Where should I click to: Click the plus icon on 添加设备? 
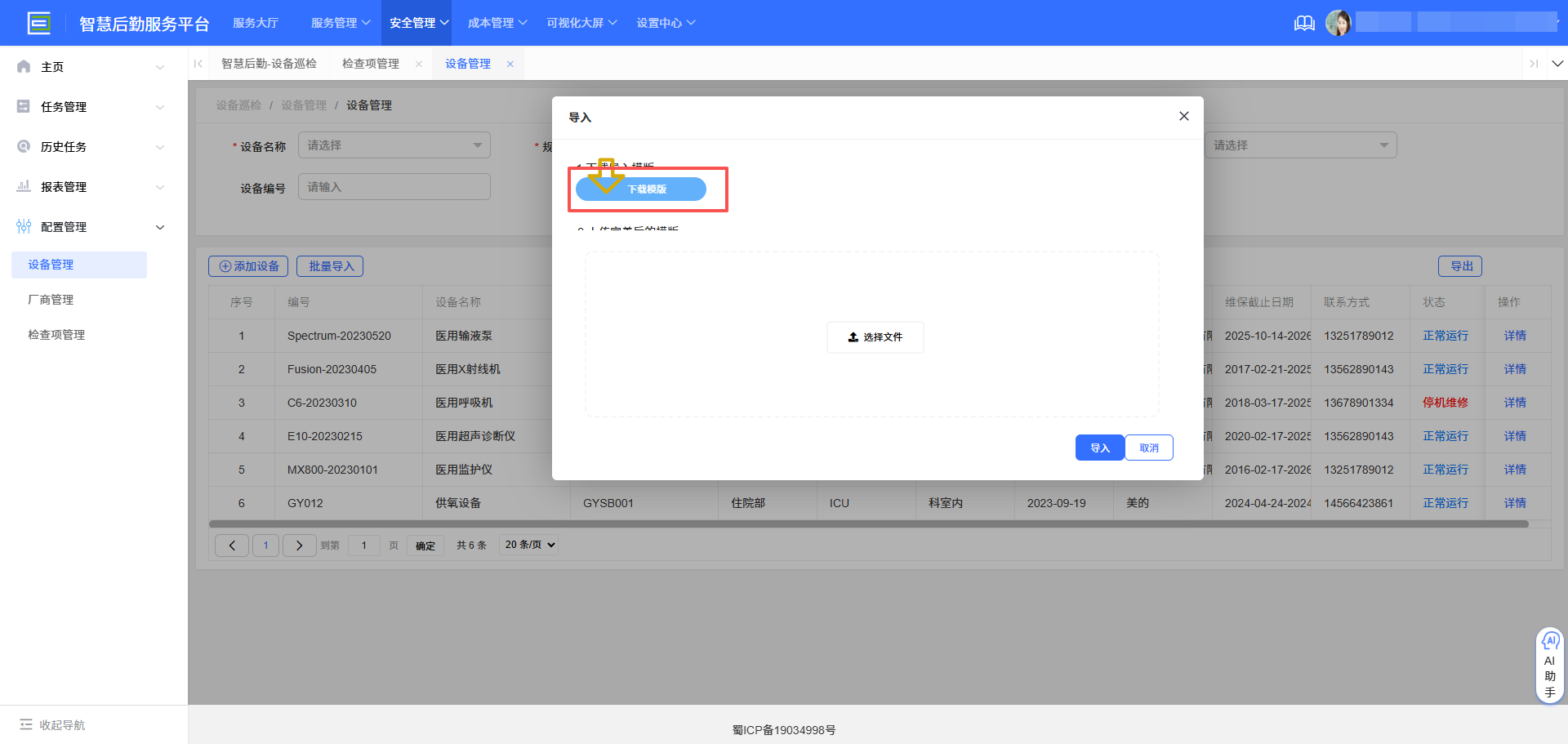coord(224,265)
